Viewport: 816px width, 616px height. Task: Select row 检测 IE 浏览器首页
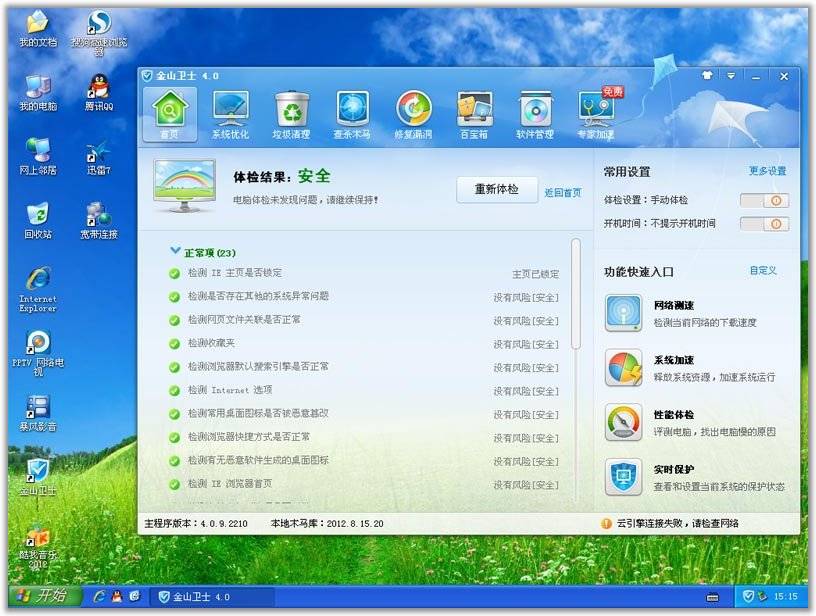pos(363,484)
